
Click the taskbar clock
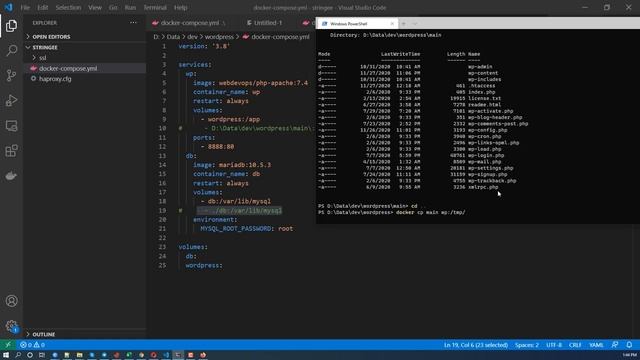point(630,355)
